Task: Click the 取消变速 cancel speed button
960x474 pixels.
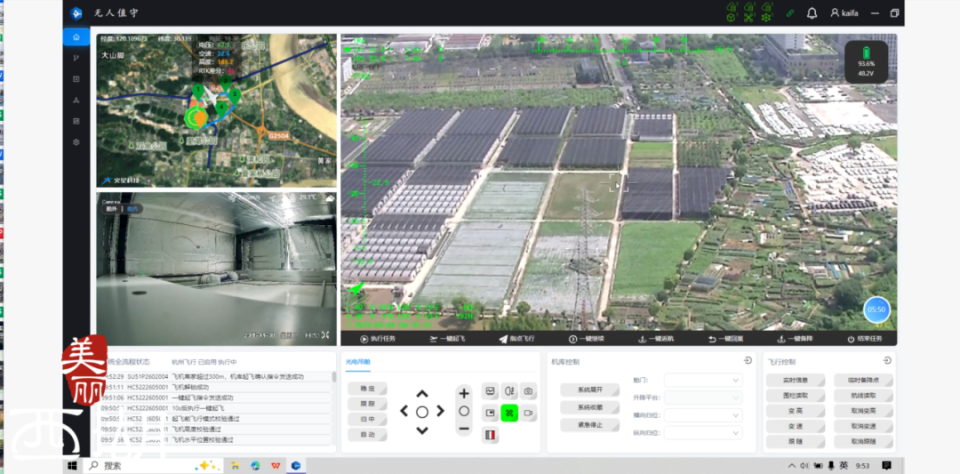Action: 863,426
